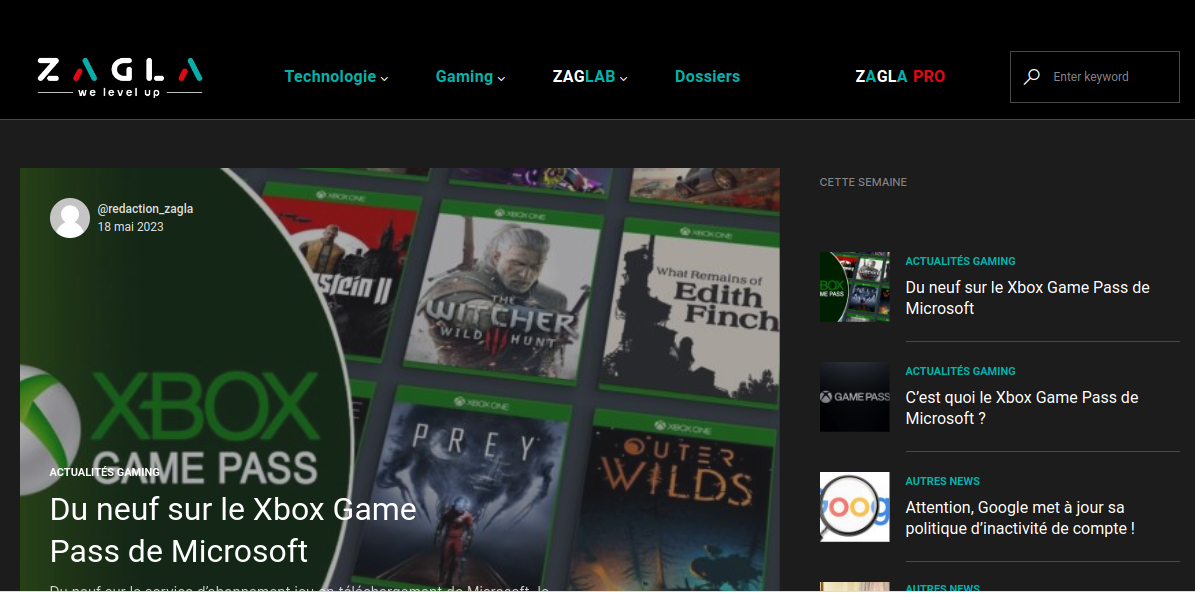Click the black GAME PASS logo thumbnail
The width and height of the screenshot is (1195, 595).
pyautogui.click(x=854, y=397)
